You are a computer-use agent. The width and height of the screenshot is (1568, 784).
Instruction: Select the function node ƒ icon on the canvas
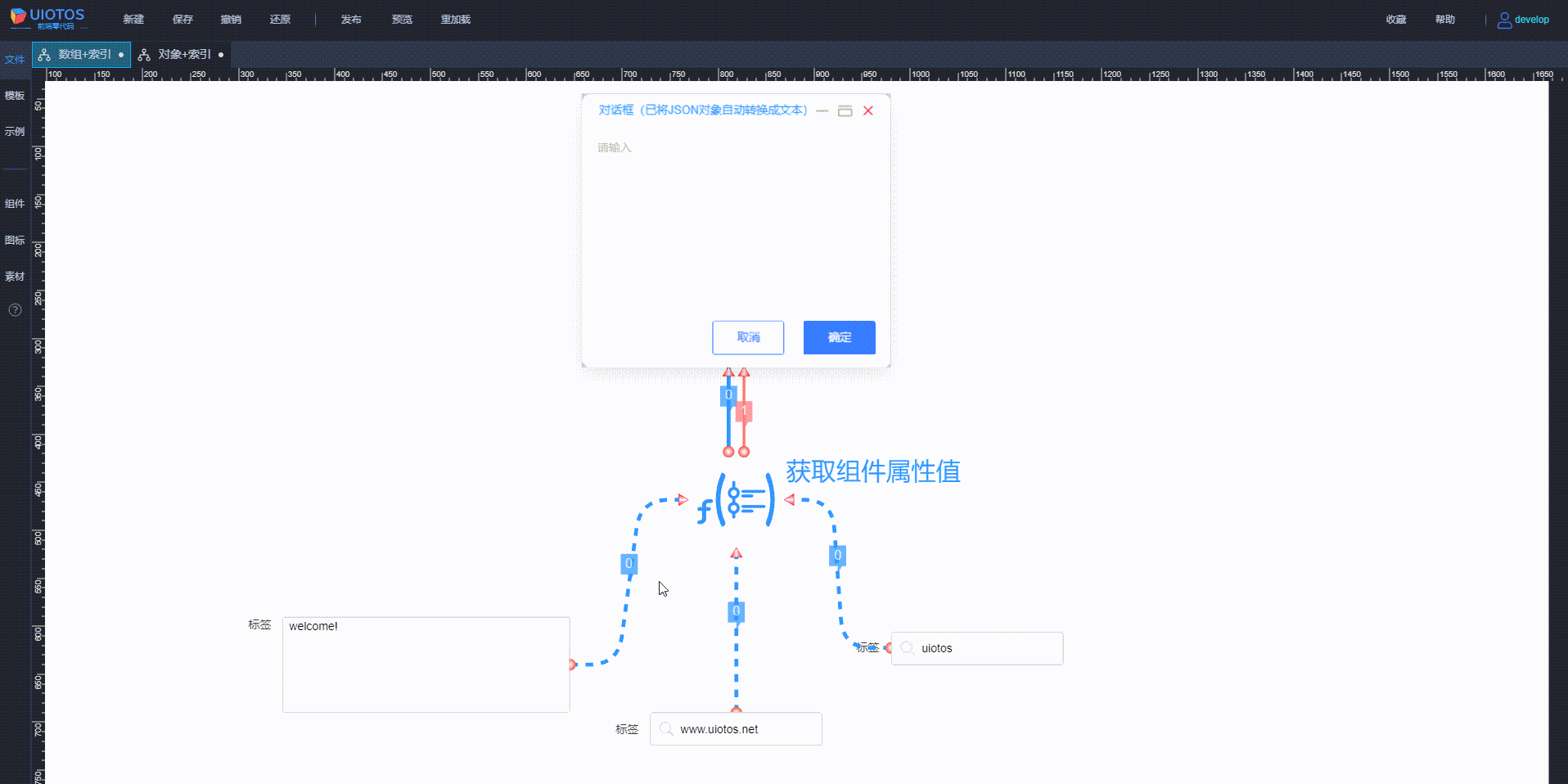click(x=736, y=499)
